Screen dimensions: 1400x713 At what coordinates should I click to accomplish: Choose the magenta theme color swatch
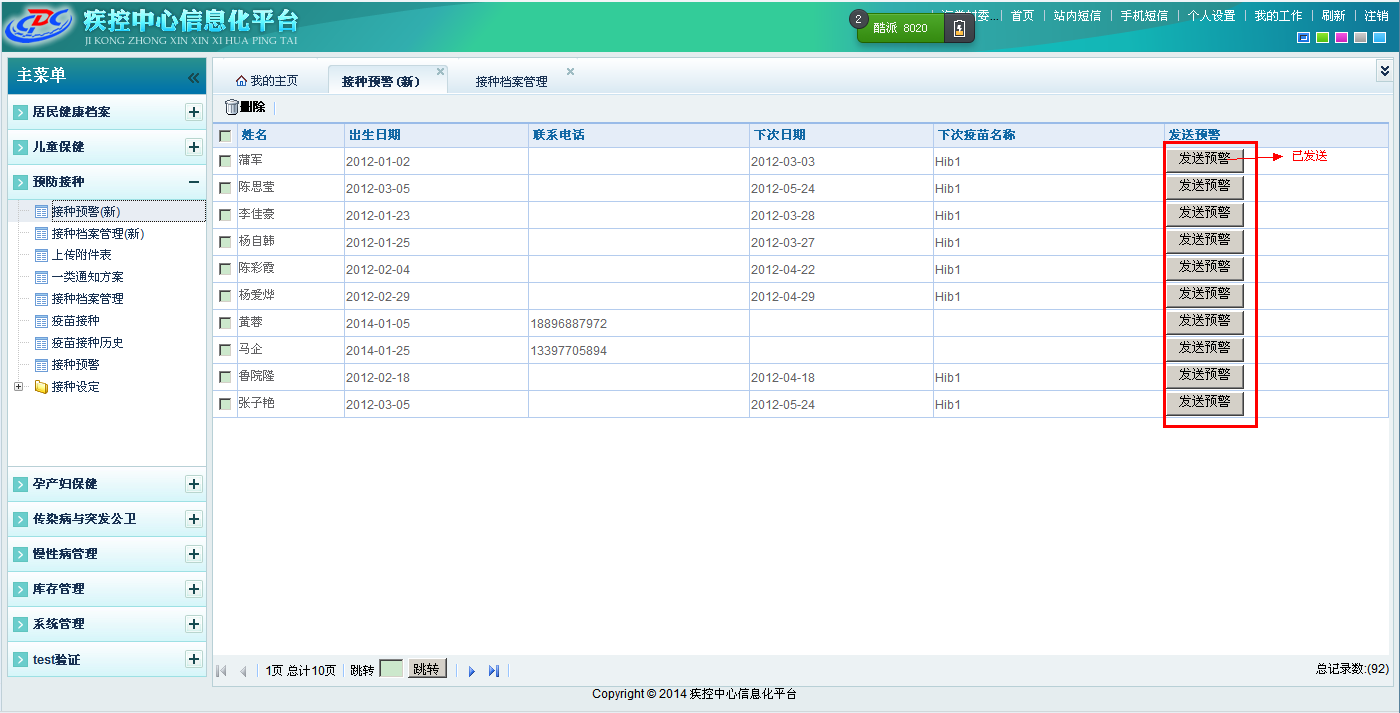click(1341, 38)
